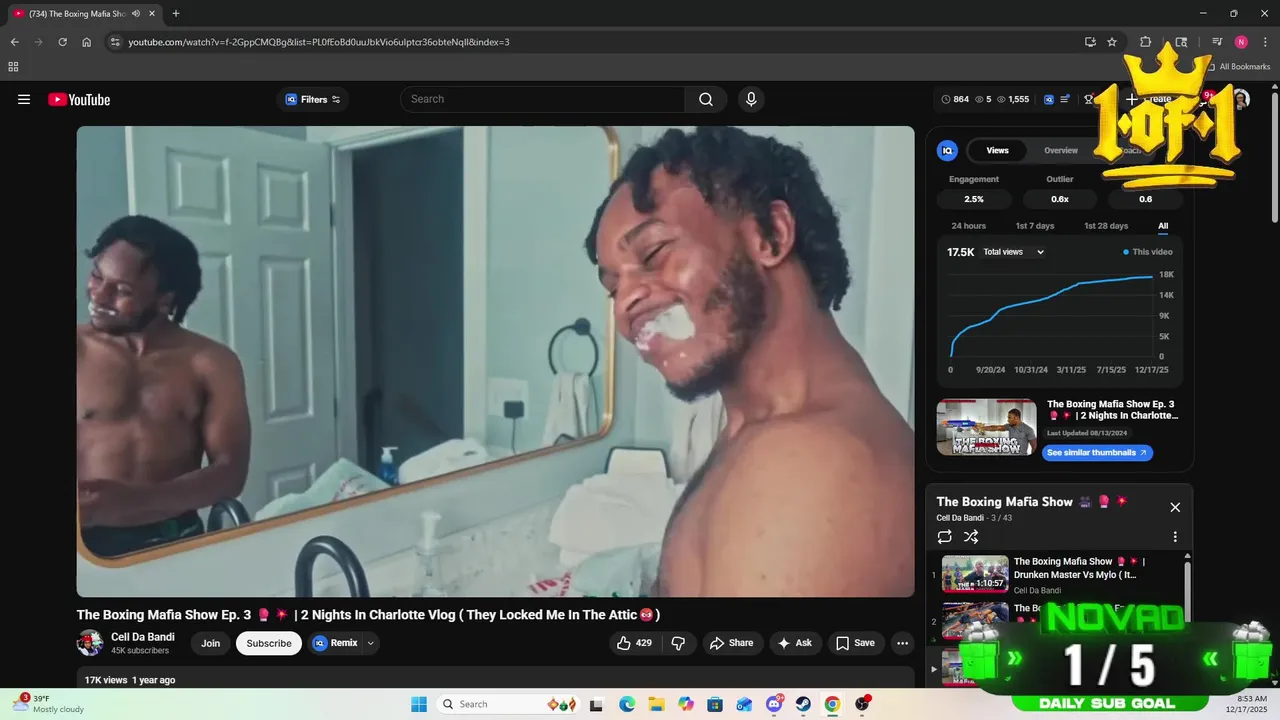Open Cell Da Bandi channel avatar
1280x720 pixels.
coord(90,643)
